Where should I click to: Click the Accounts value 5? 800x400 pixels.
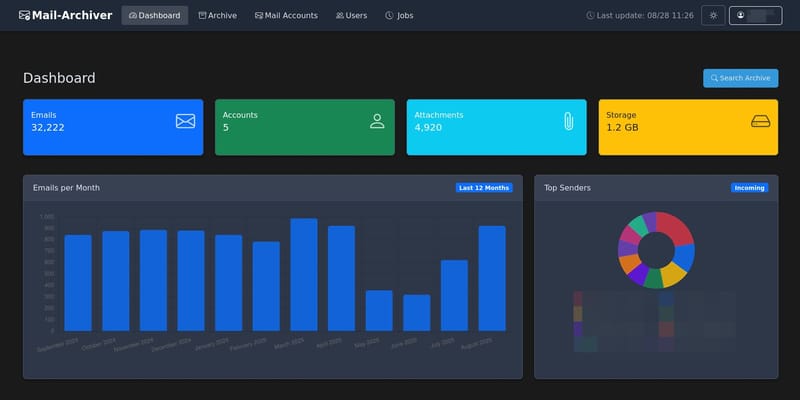[226, 128]
